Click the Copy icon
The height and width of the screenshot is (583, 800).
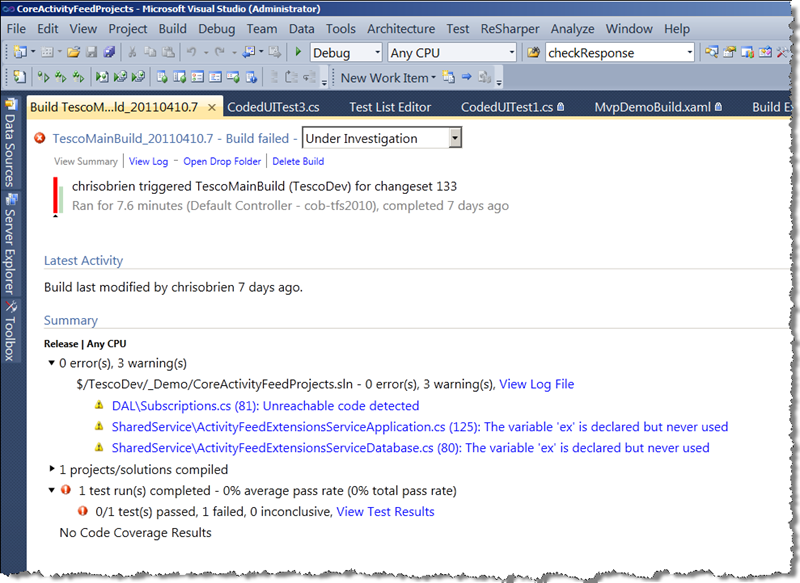click(x=150, y=52)
